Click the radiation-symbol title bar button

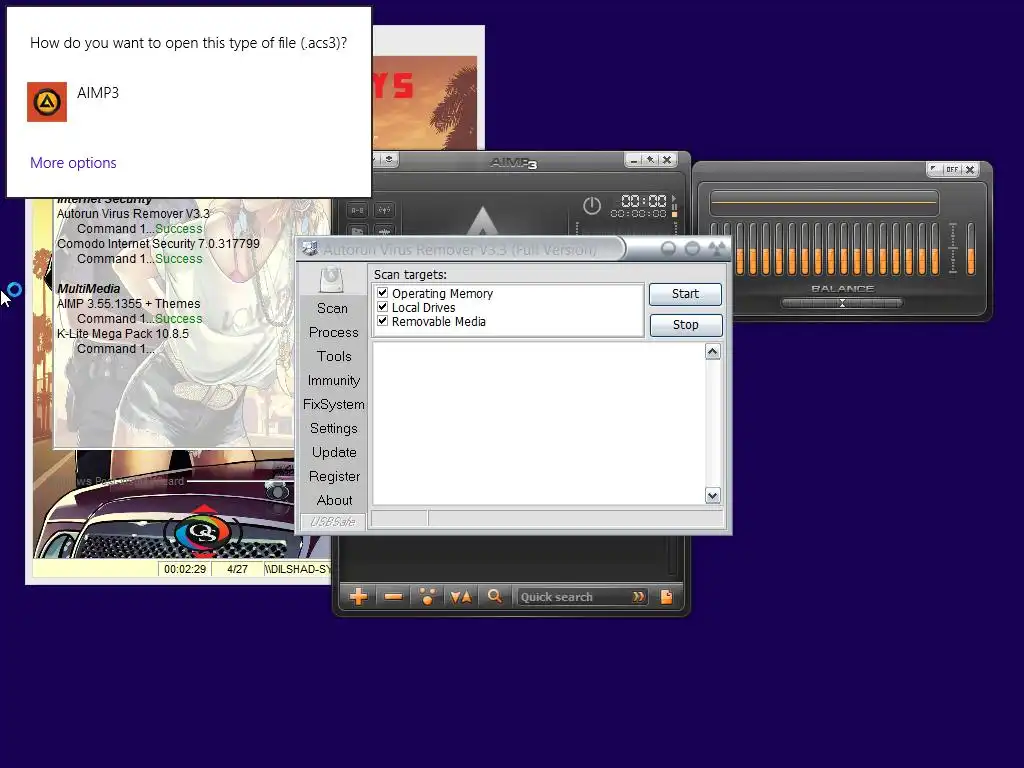click(717, 249)
